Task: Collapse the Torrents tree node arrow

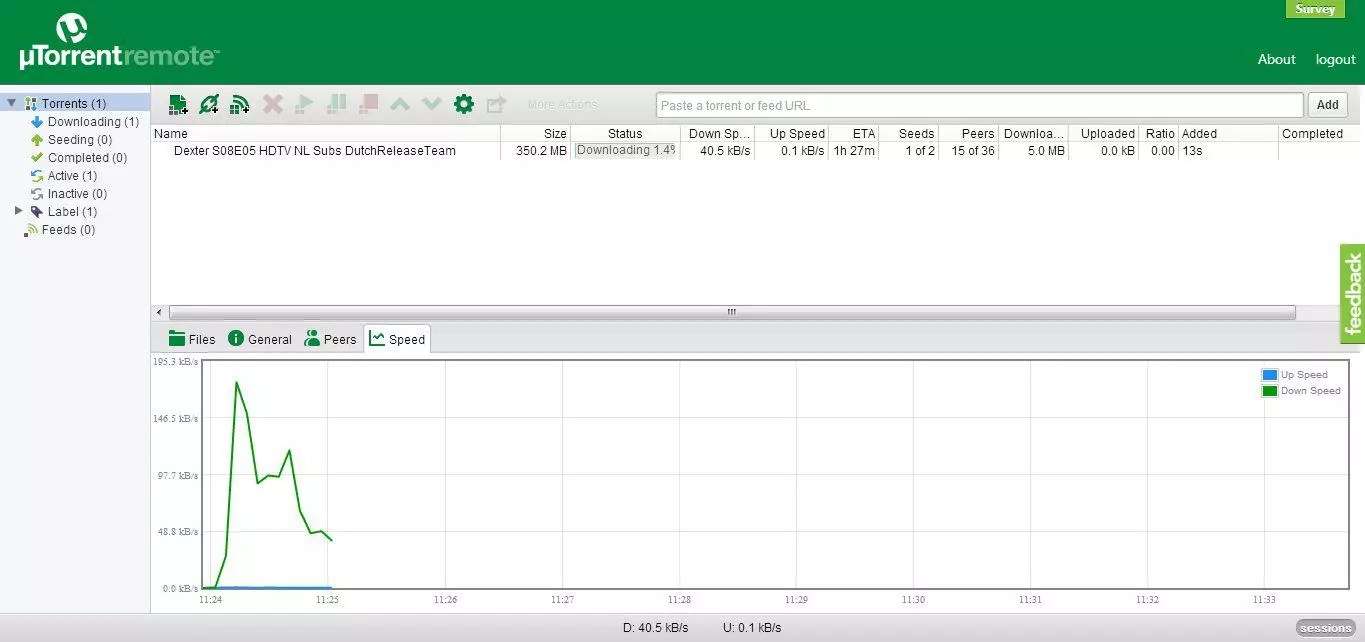Action: tap(12, 103)
